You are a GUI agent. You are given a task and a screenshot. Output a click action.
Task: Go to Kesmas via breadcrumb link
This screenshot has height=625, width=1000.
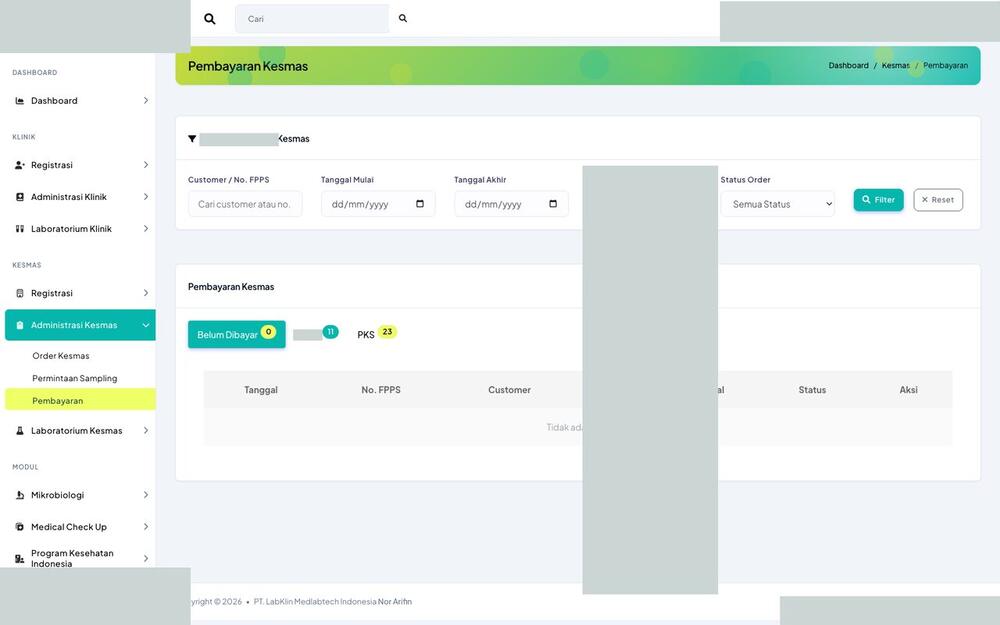tap(895, 66)
